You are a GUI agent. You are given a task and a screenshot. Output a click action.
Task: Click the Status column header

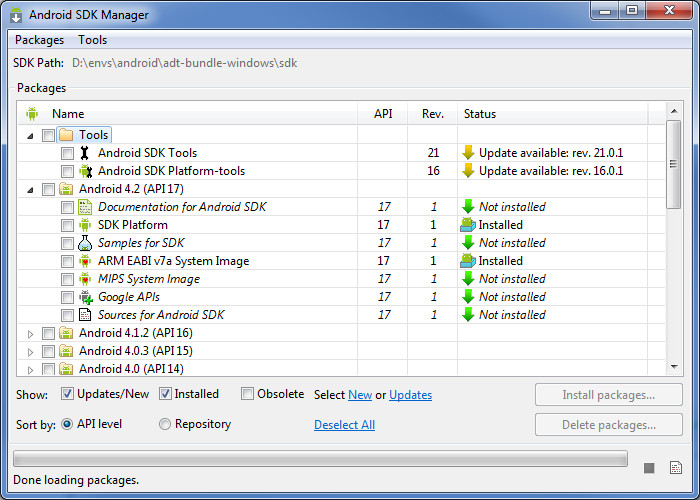point(553,113)
